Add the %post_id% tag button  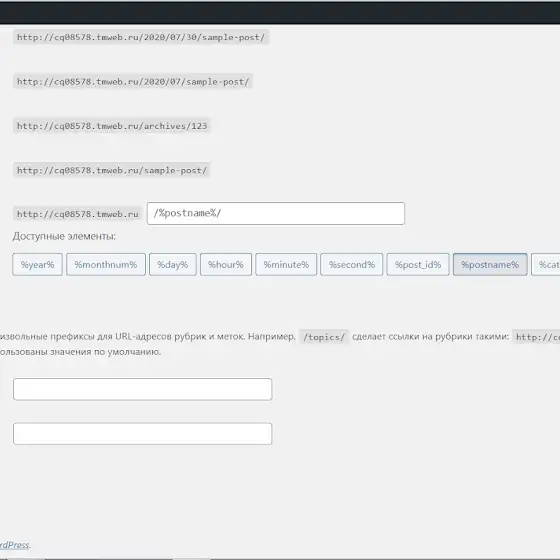(x=418, y=264)
